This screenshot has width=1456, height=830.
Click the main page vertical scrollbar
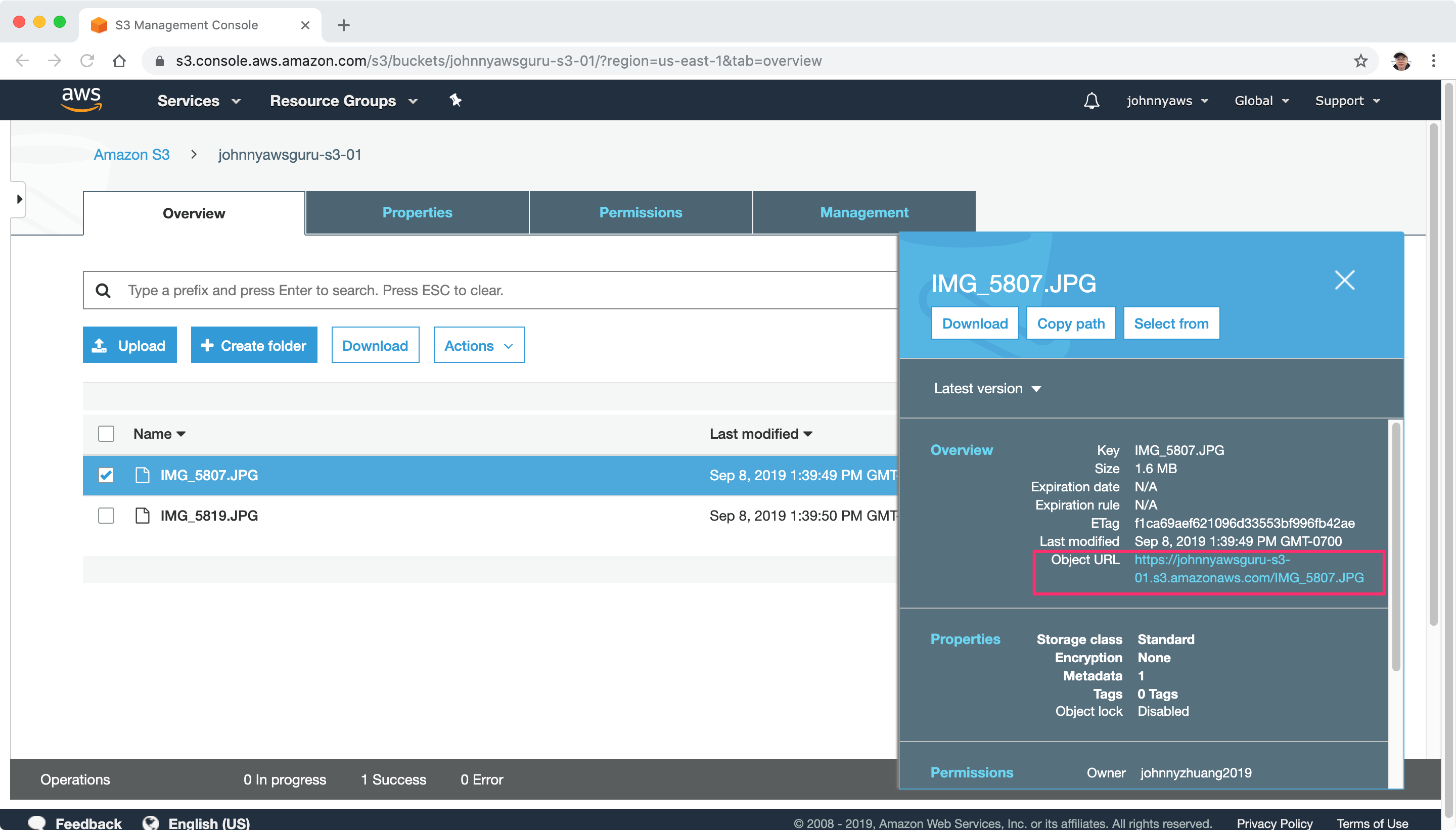pos(1433,375)
